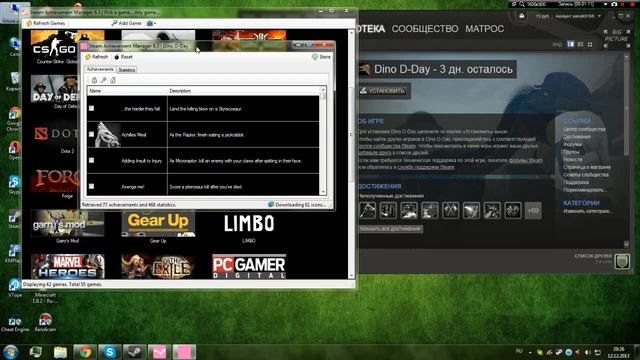Tick the Avenge me! achievement checkbox
Screen dimensions: 640x360
91,186
